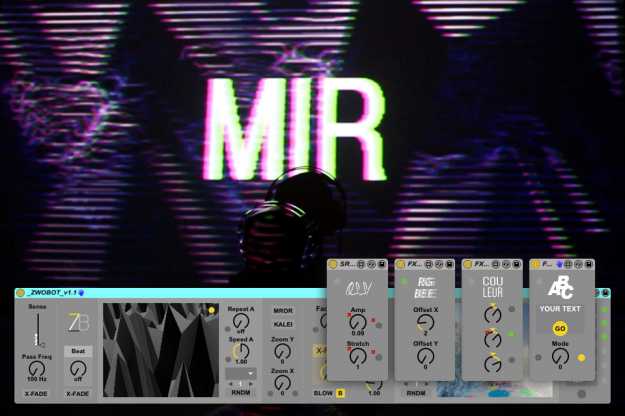Save preset on COULEUR device header
The width and height of the screenshot is (625, 416).
517,264
